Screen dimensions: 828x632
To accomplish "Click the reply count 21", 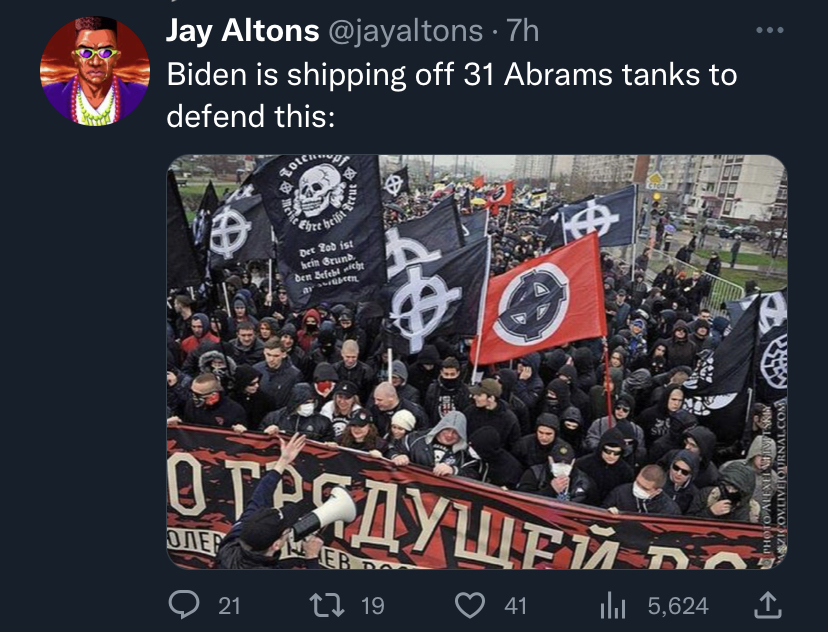I will coord(229,606).
